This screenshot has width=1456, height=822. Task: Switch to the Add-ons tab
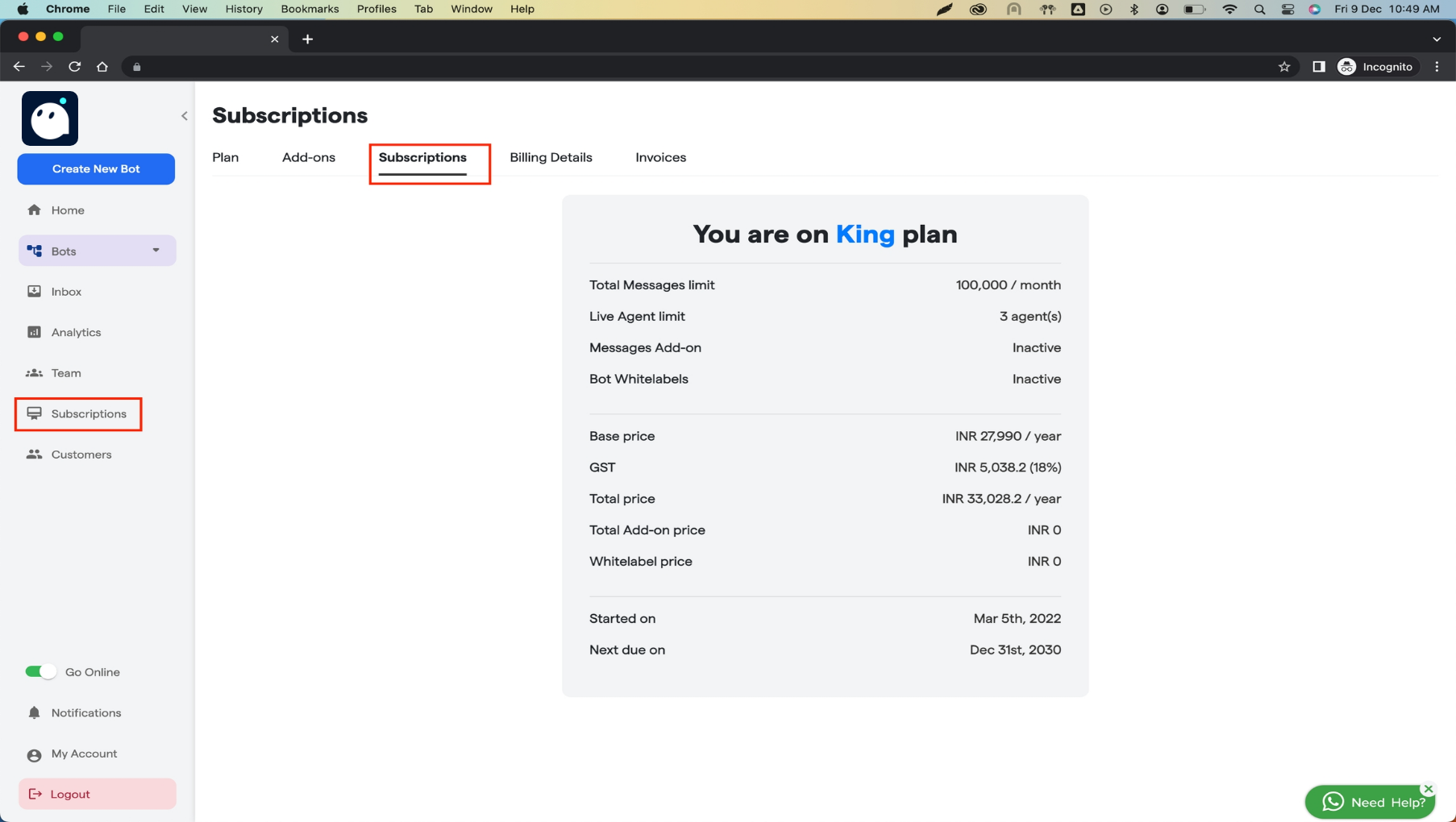[309, 158]
